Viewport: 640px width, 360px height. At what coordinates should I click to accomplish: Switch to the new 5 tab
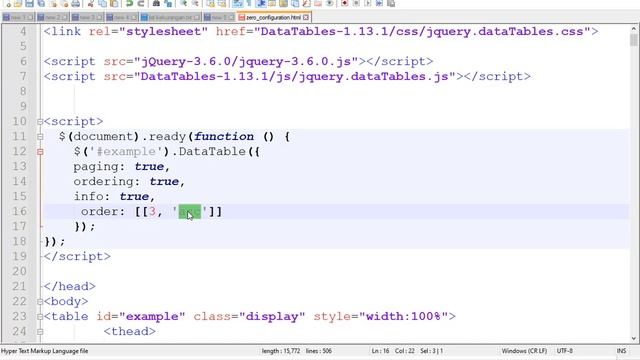[219, 18]
